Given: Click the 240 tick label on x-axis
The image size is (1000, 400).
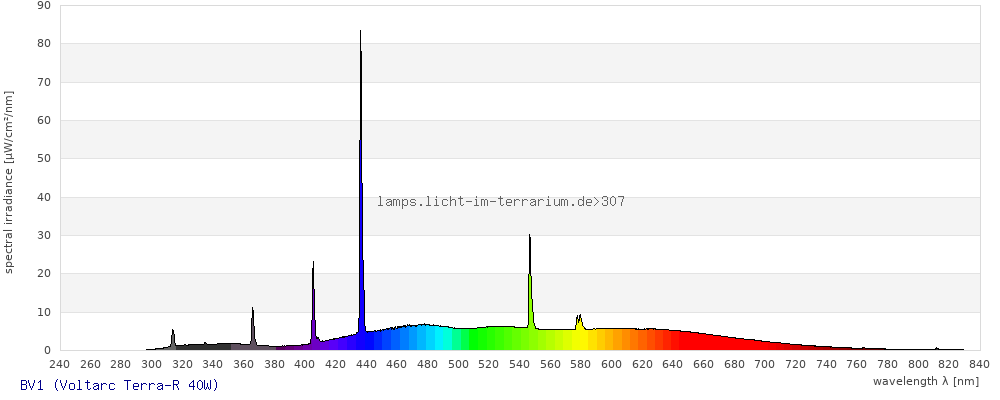Looking at the screenshot, I should click(60, 364).
